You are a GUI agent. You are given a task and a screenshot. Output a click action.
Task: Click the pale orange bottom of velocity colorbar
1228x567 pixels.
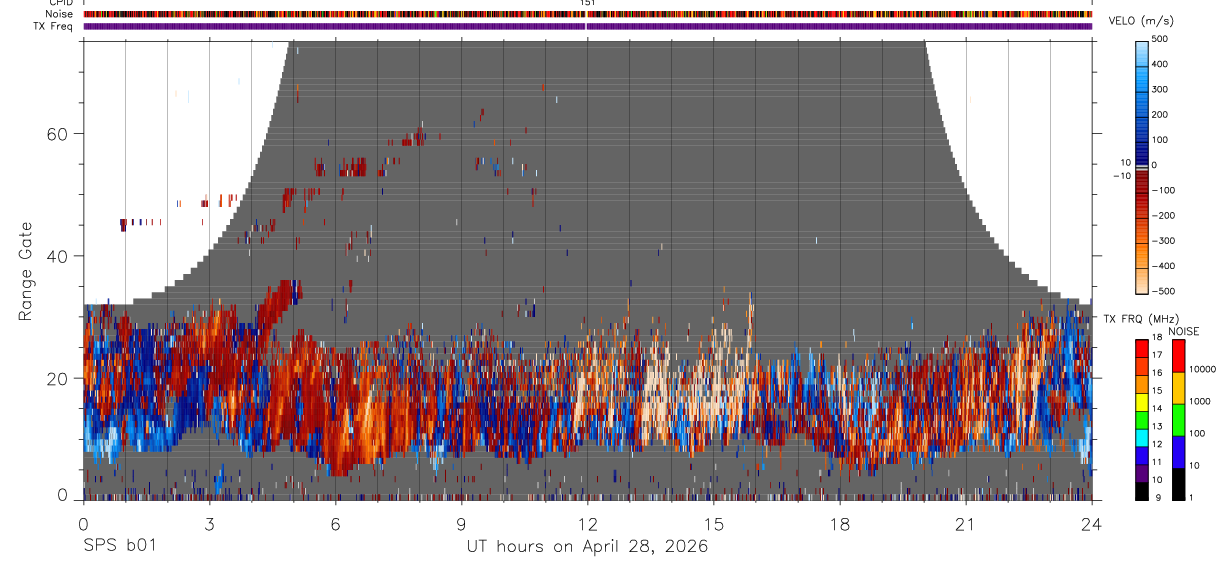[x=1143, y=280]
